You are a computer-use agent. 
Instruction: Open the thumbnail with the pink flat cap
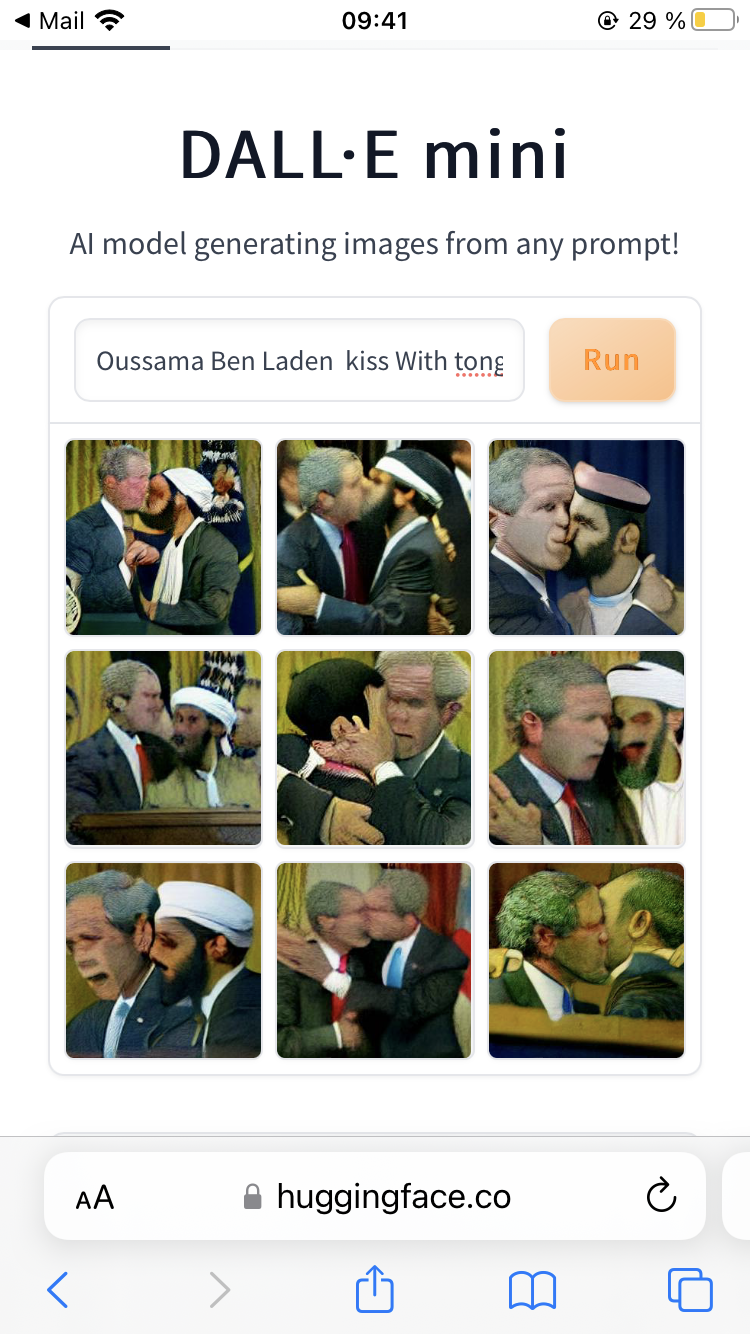(x=586, y=537)
